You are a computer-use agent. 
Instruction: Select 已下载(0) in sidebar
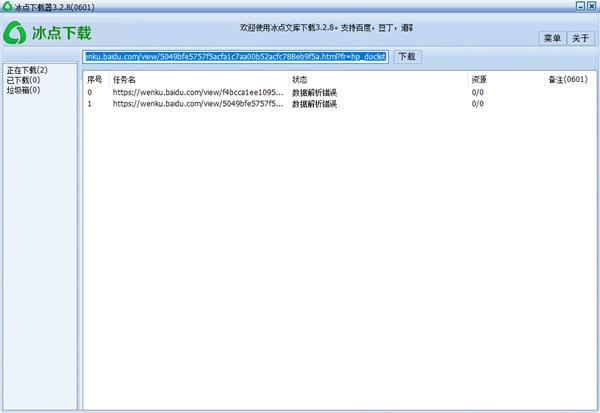point(23,80)
